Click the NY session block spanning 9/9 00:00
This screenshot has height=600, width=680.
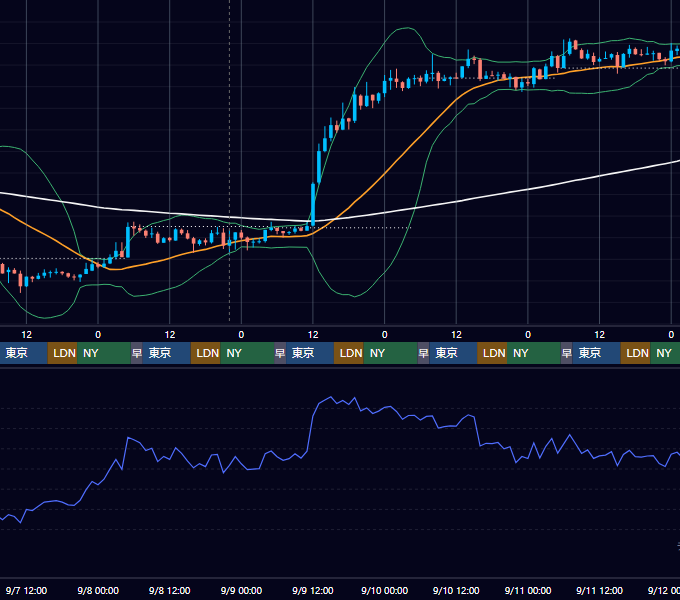(247, 353)
